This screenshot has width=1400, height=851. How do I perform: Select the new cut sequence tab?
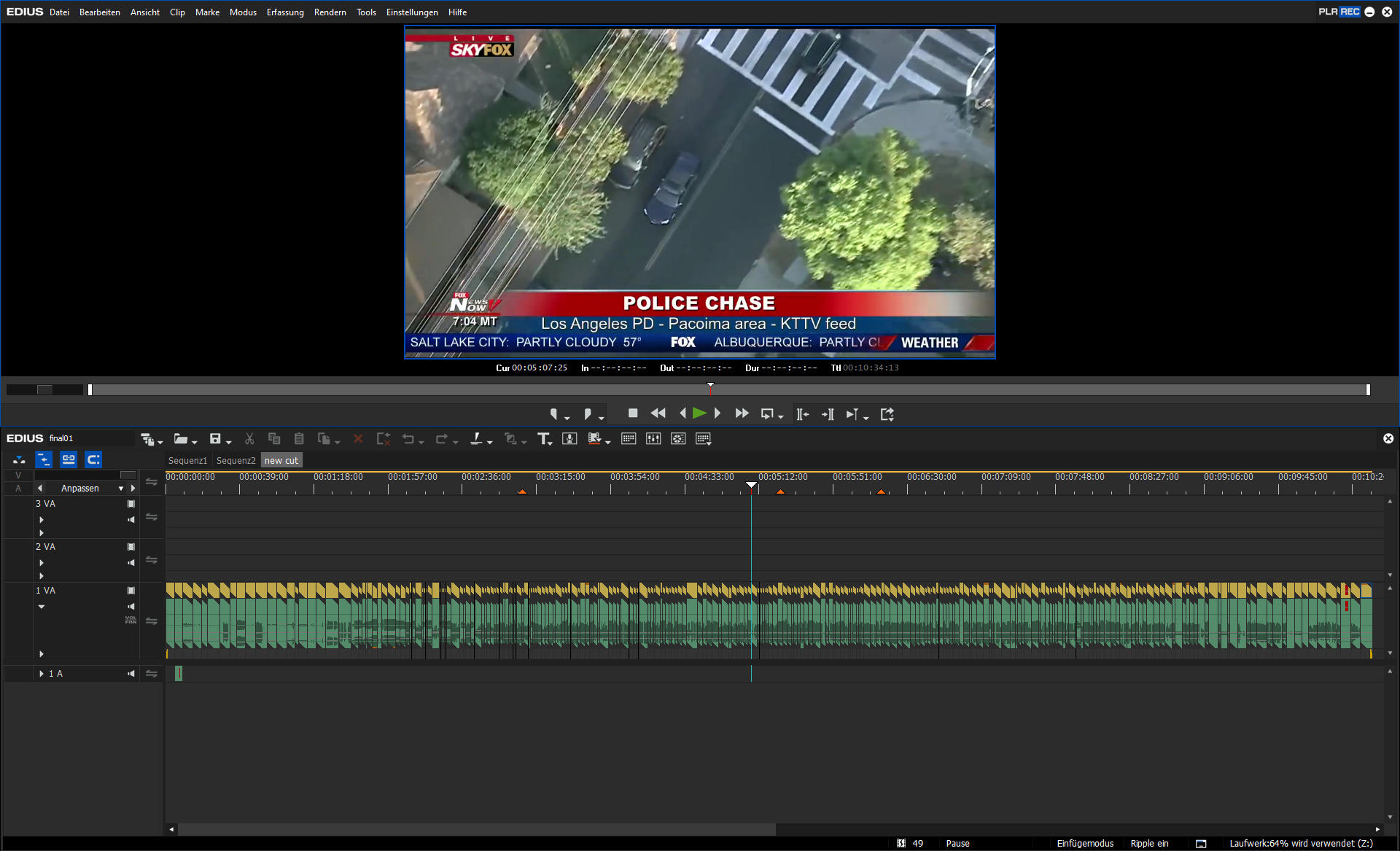[x=281, y=461]
